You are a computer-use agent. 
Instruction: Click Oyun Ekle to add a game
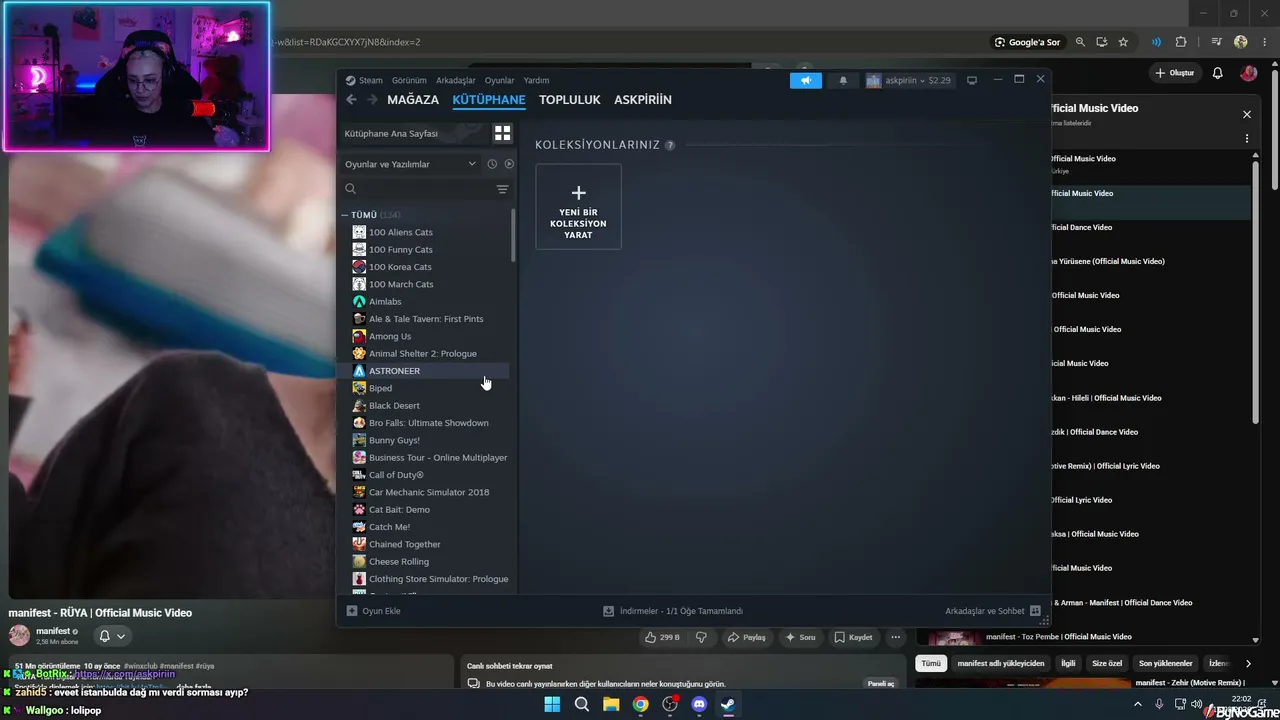tap(373, 611)
